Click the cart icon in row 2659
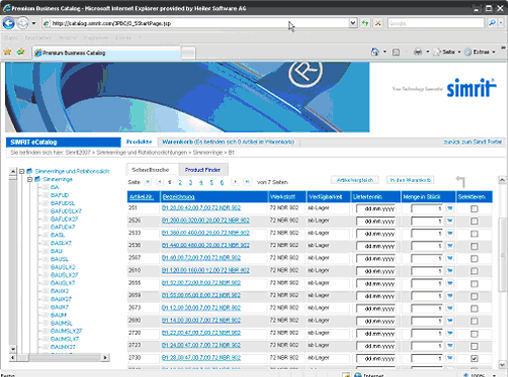 pos(450,296)
